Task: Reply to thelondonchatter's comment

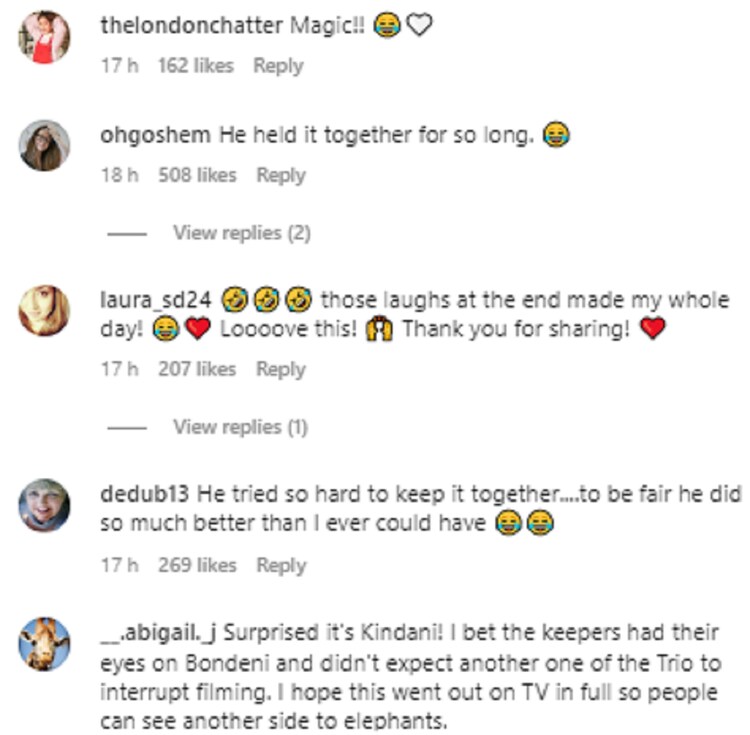Action: point(277,65)
